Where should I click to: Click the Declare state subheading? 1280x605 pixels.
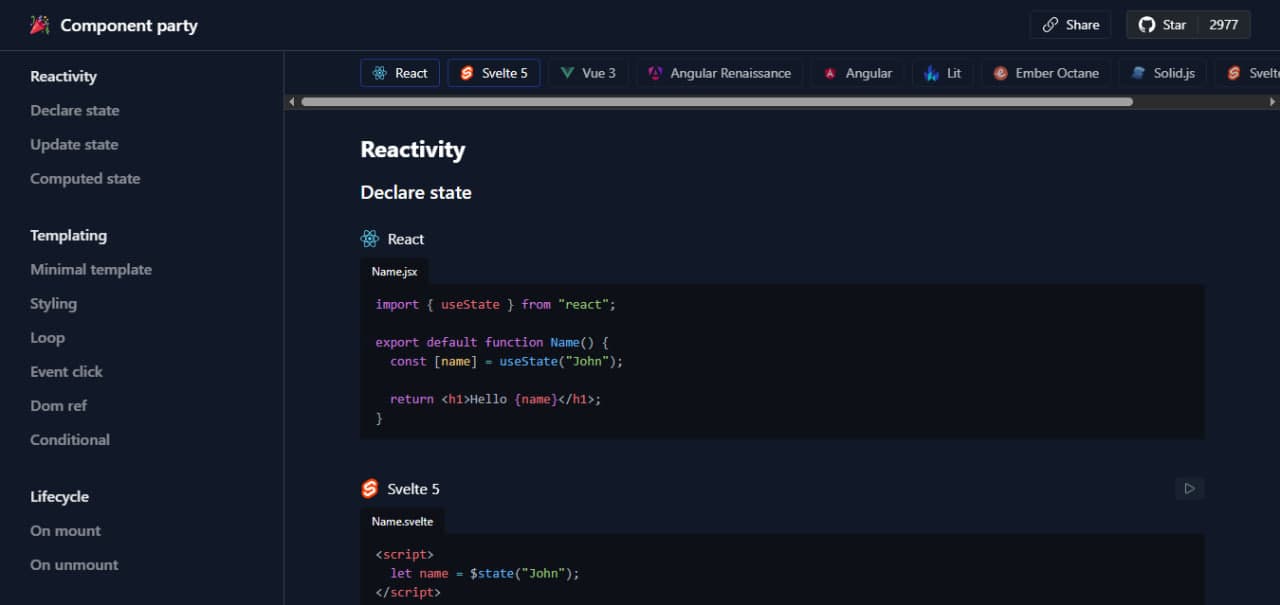[416, 192]
